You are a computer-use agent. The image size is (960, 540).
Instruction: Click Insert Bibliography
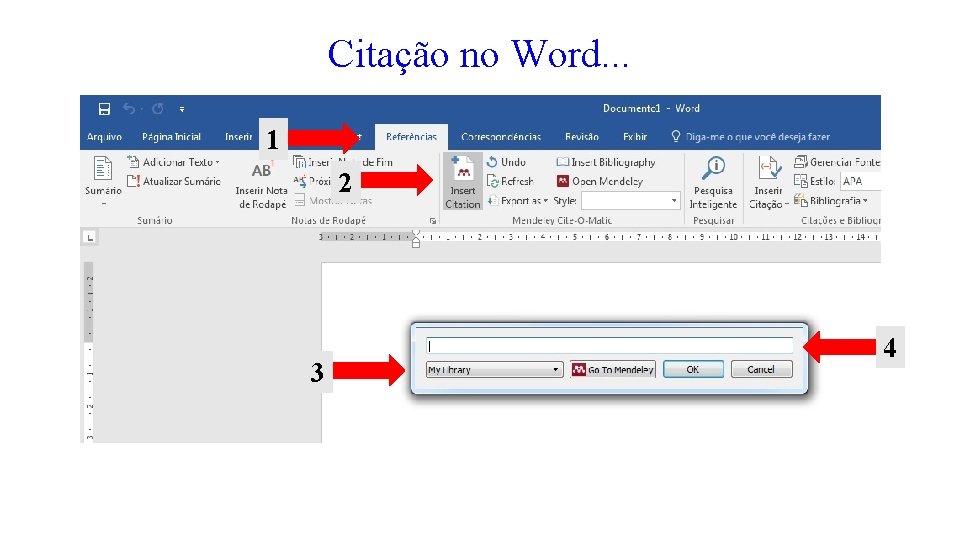tap(606, 162)
